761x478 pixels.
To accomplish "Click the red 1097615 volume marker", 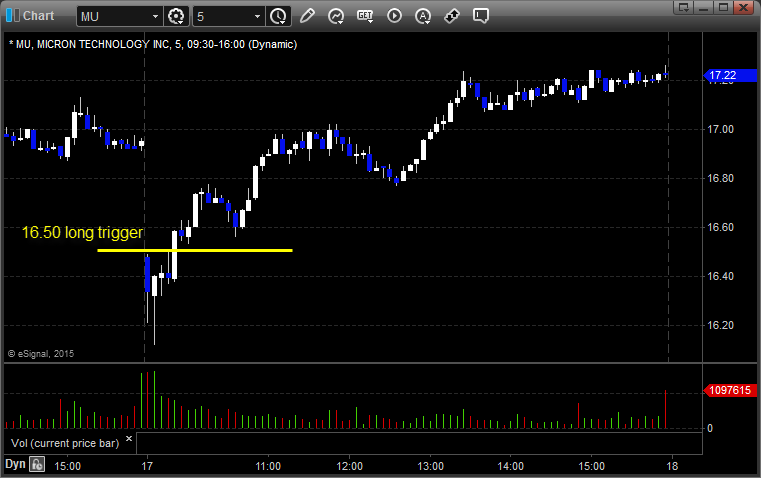I will [x=729, y=390].
